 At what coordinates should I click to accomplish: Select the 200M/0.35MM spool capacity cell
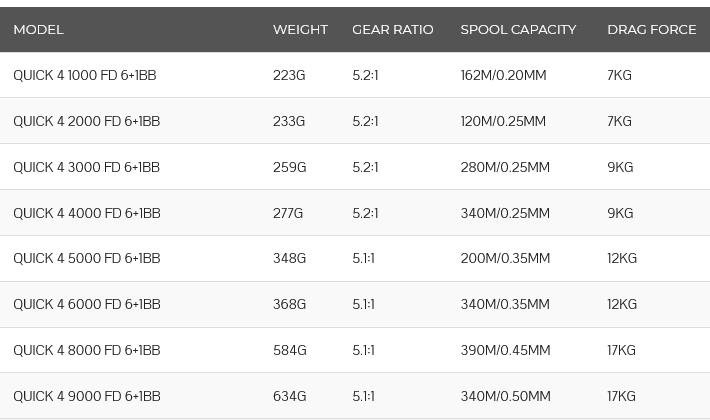[505, 259]
